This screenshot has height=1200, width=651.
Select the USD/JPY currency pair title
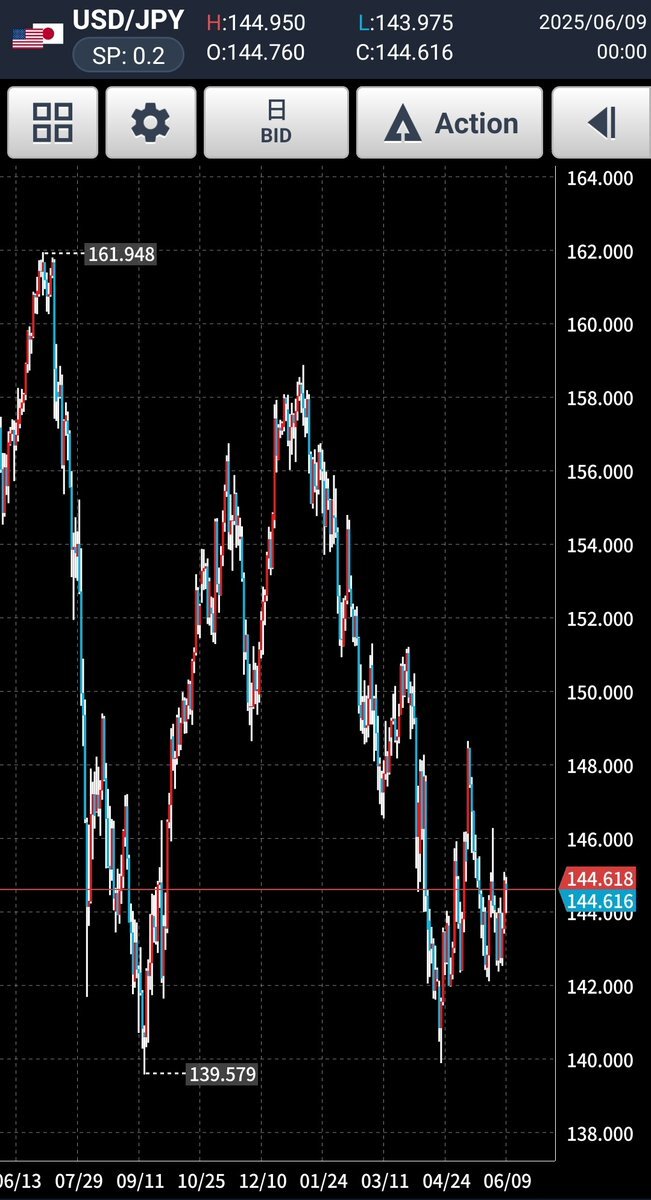coord(129,20)
